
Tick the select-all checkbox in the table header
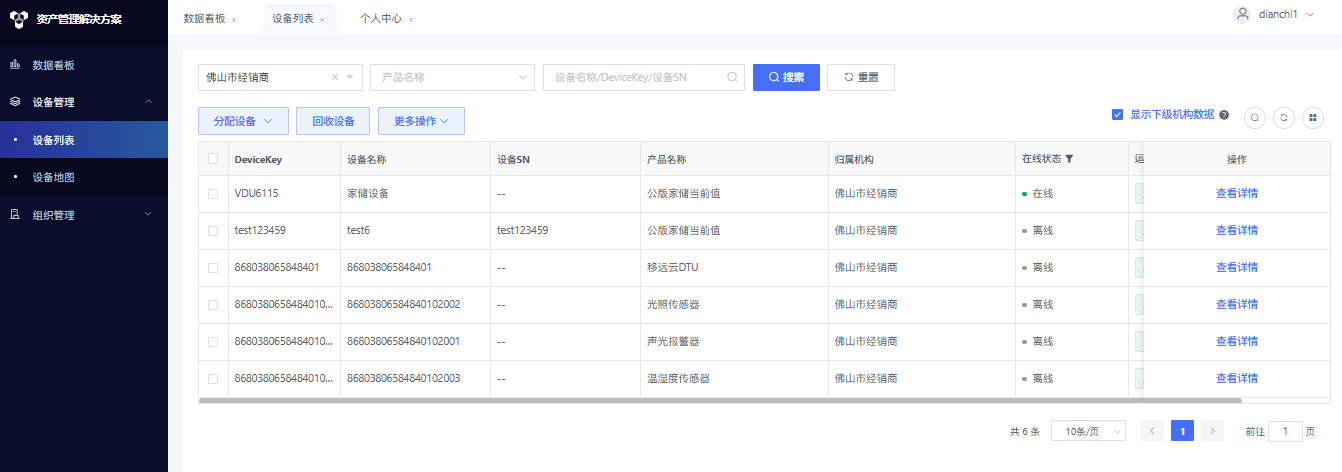213,159
